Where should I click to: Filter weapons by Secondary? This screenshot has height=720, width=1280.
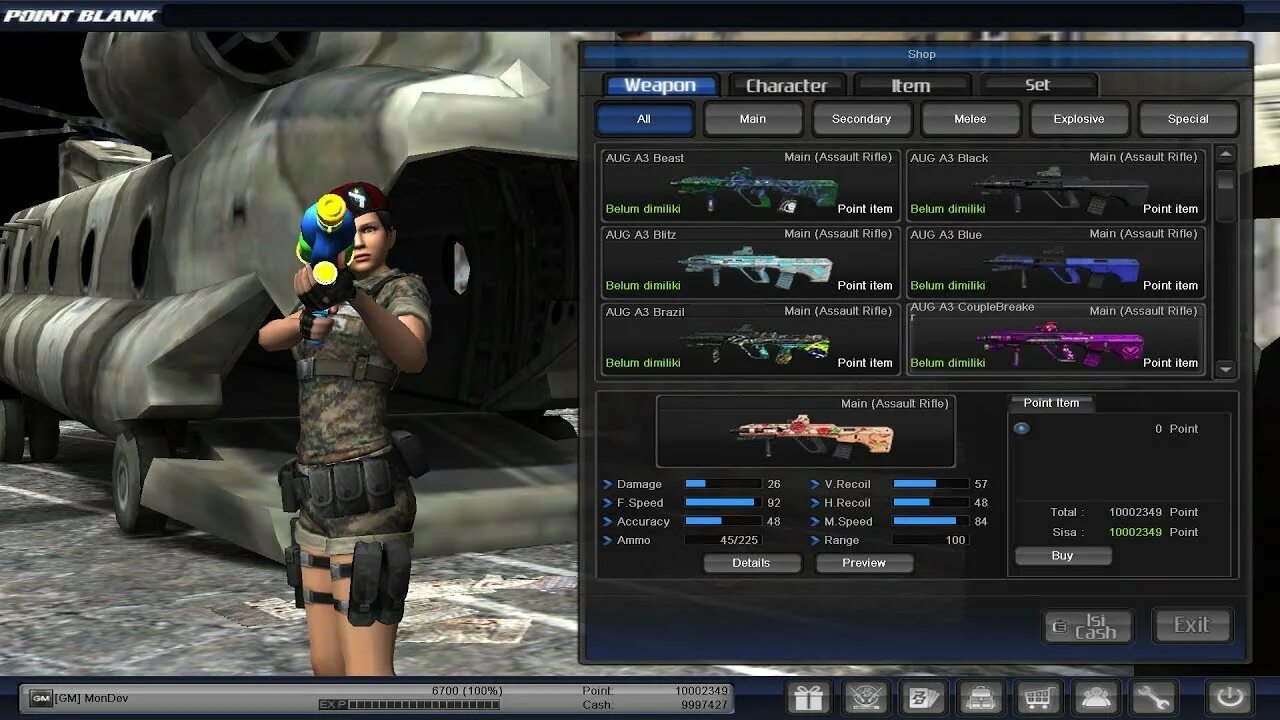tap(861, 119)
